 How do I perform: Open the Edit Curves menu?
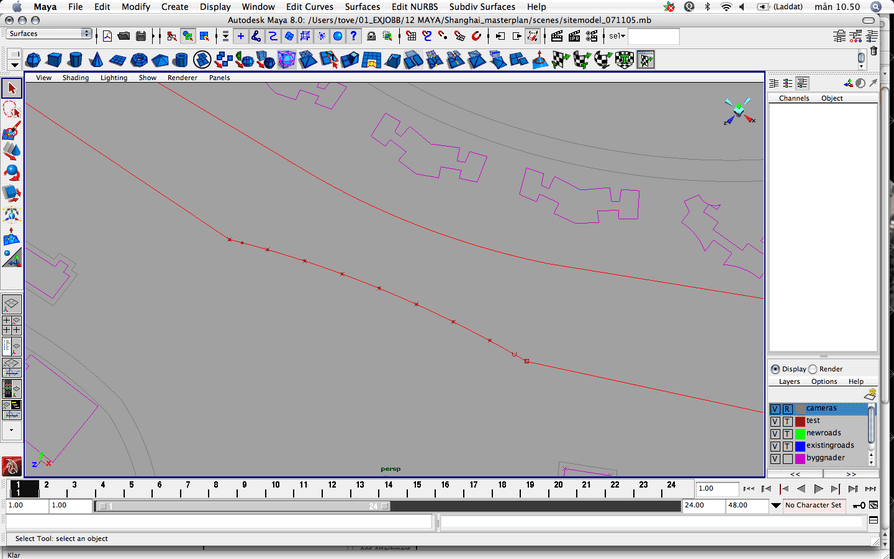[x=310, y=7]
